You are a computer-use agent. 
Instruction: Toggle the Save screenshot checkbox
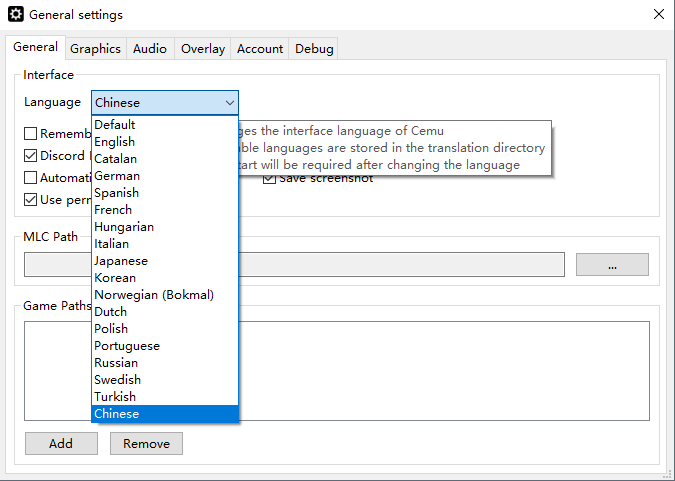pyautogui.click(x=269, y=179)
